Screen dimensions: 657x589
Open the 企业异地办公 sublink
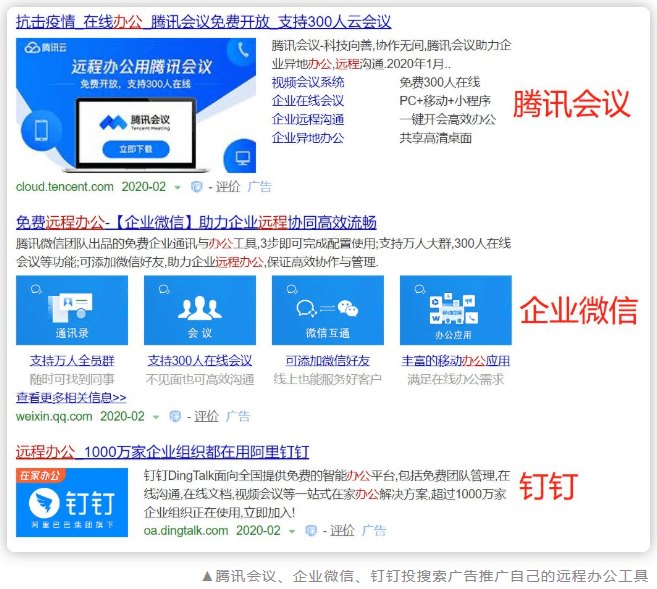[x=308, y=138]
